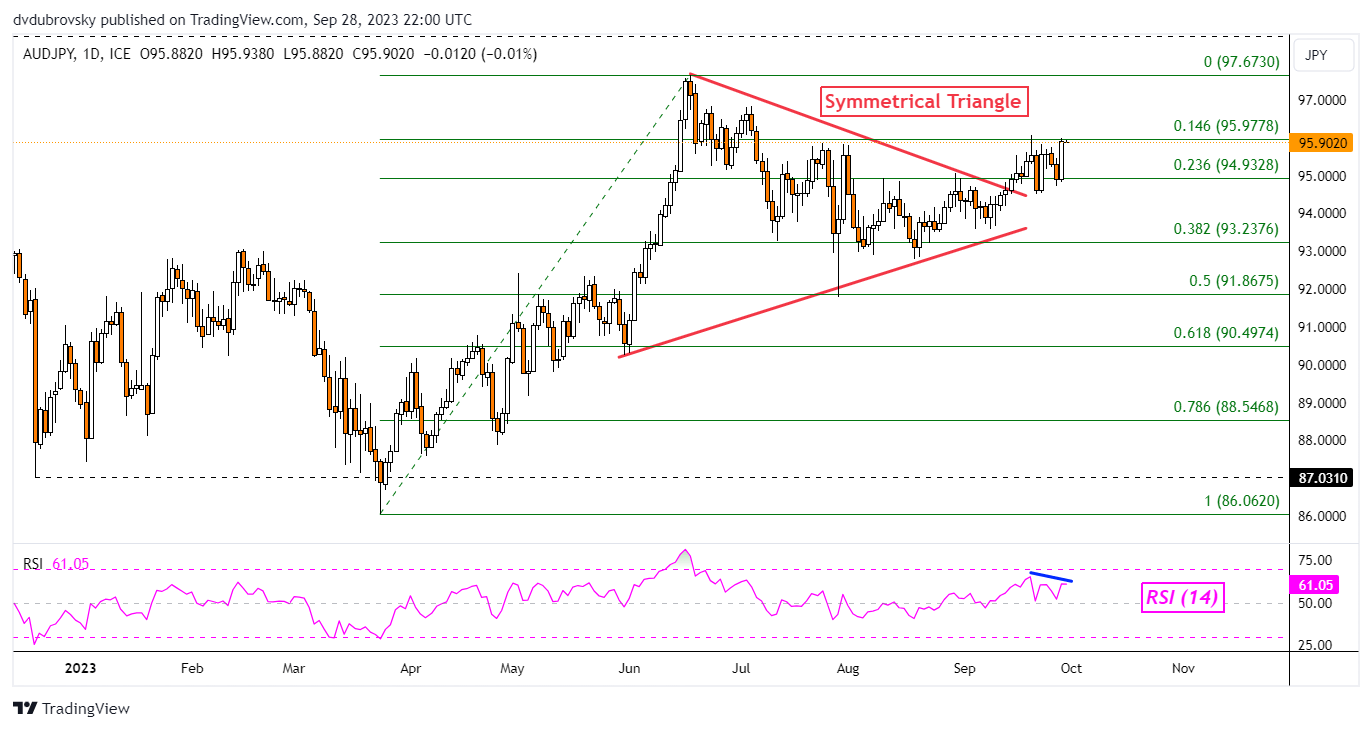Select the 0.146 (95.9778) Fibonacci label

[1226, 126]
